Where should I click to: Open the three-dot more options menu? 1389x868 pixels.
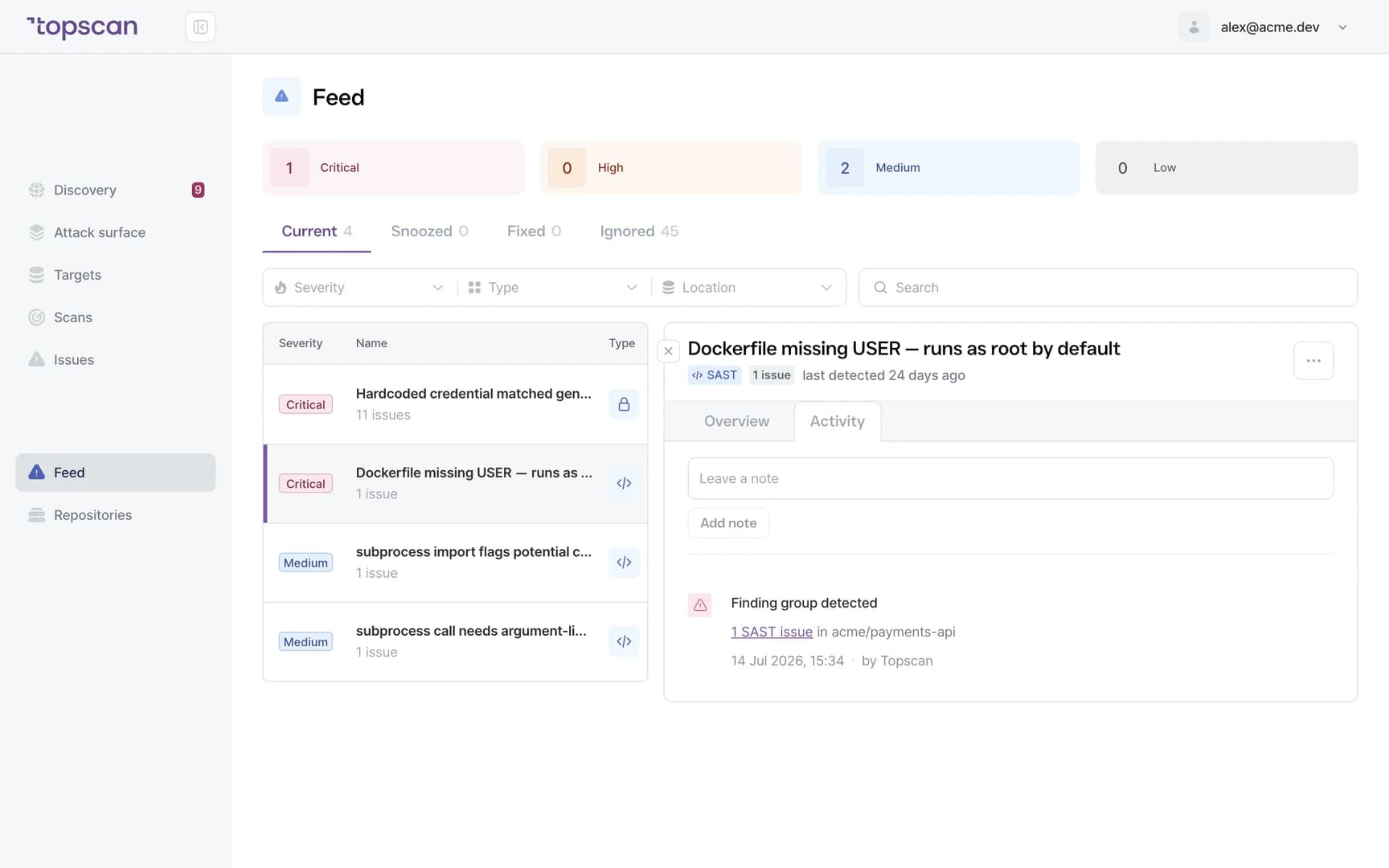[x=1313, y=361]
